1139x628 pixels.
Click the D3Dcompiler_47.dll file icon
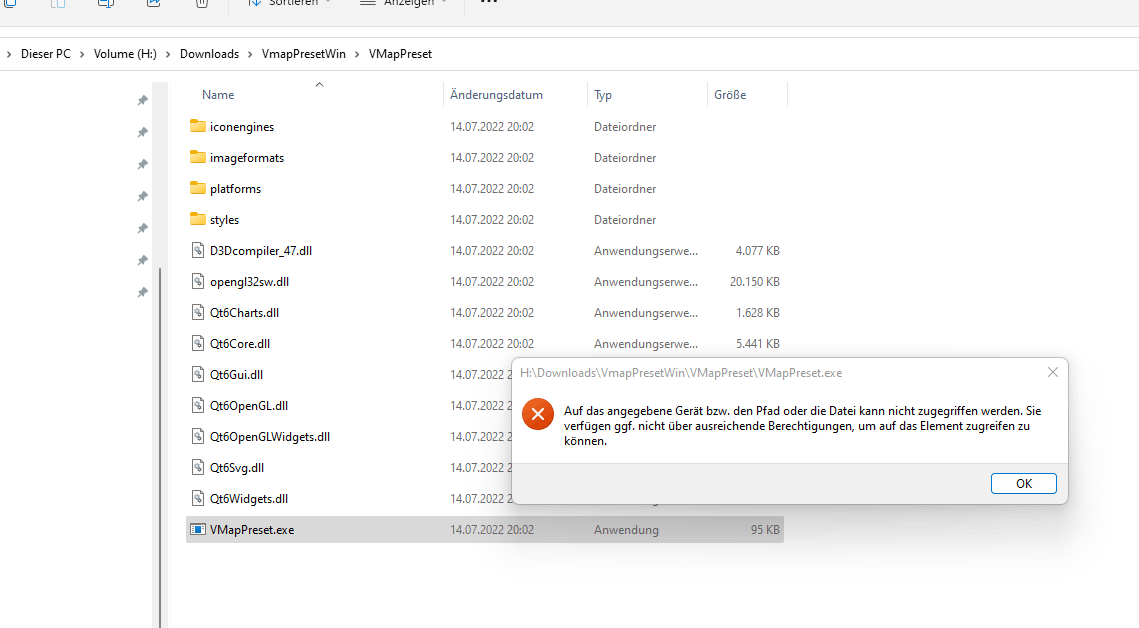[x=198, y=250]
